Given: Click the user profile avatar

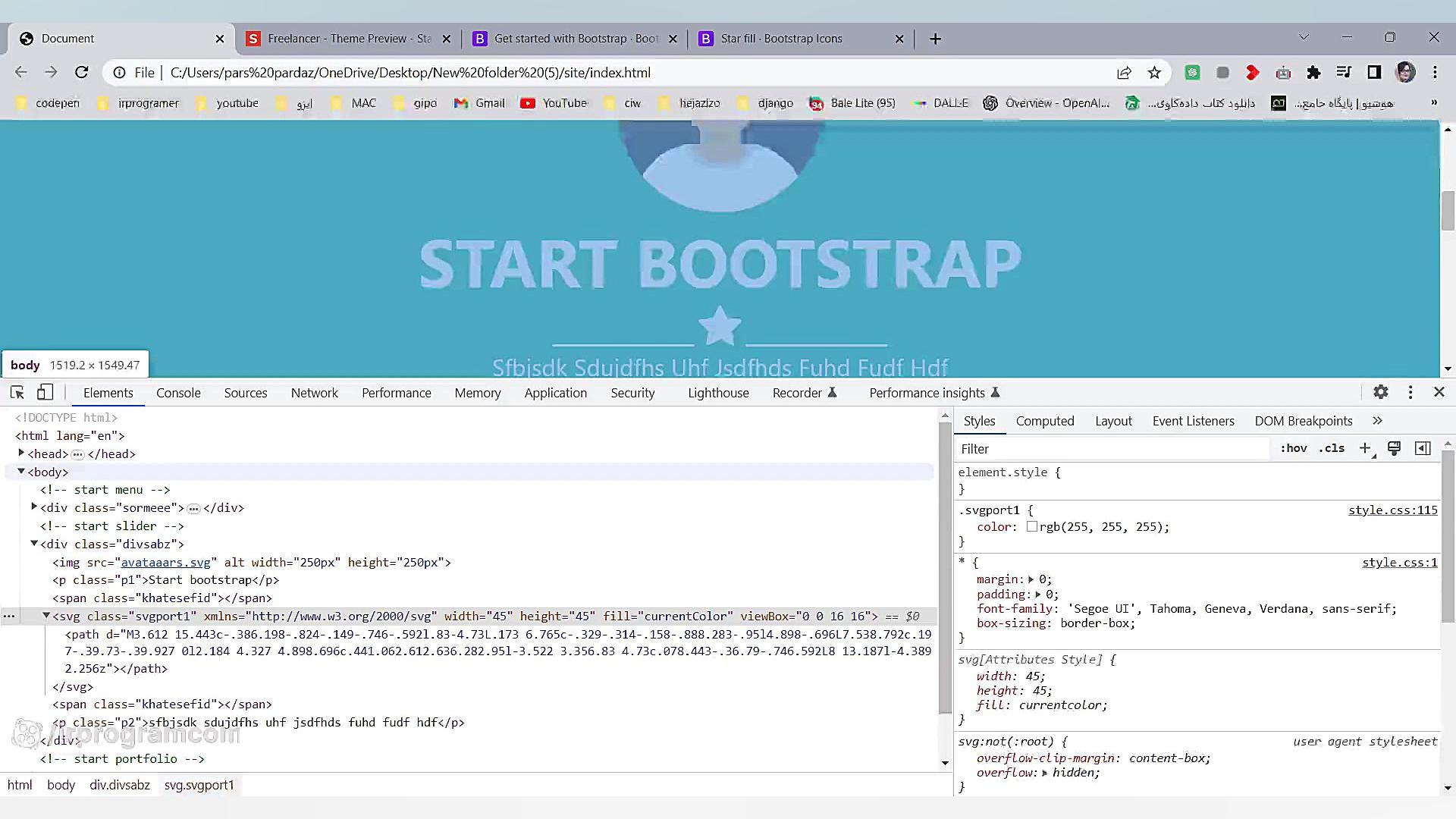Looking at the screenshot, I should coord(1405,73).
